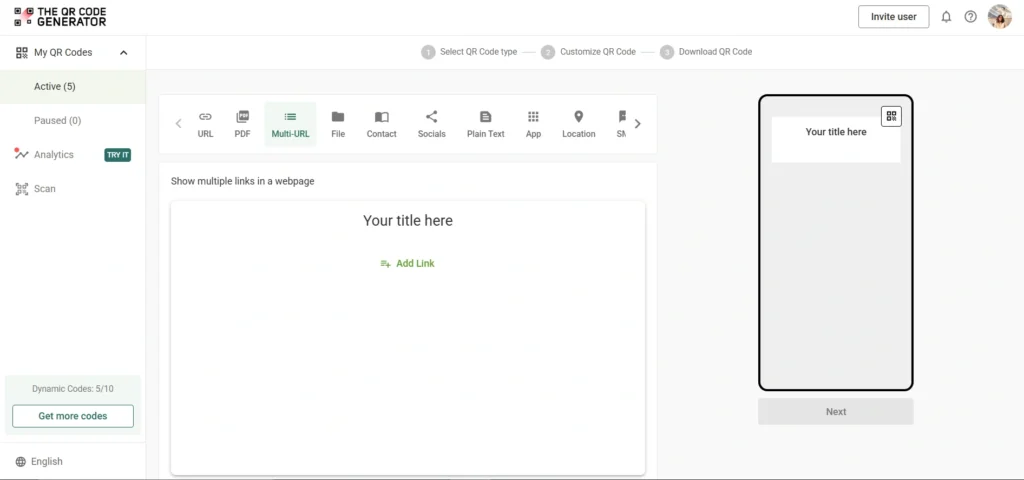Open the help question mark icon
Image resolution: width=1024 pixels, height=480 pixels.
(970, 17)
